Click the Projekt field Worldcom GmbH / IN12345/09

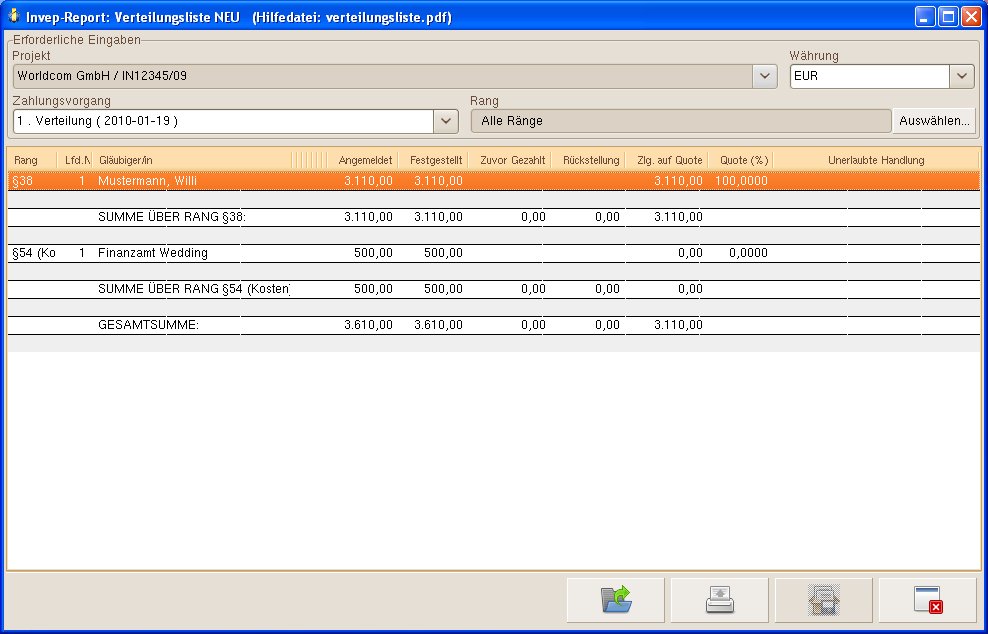382,76
